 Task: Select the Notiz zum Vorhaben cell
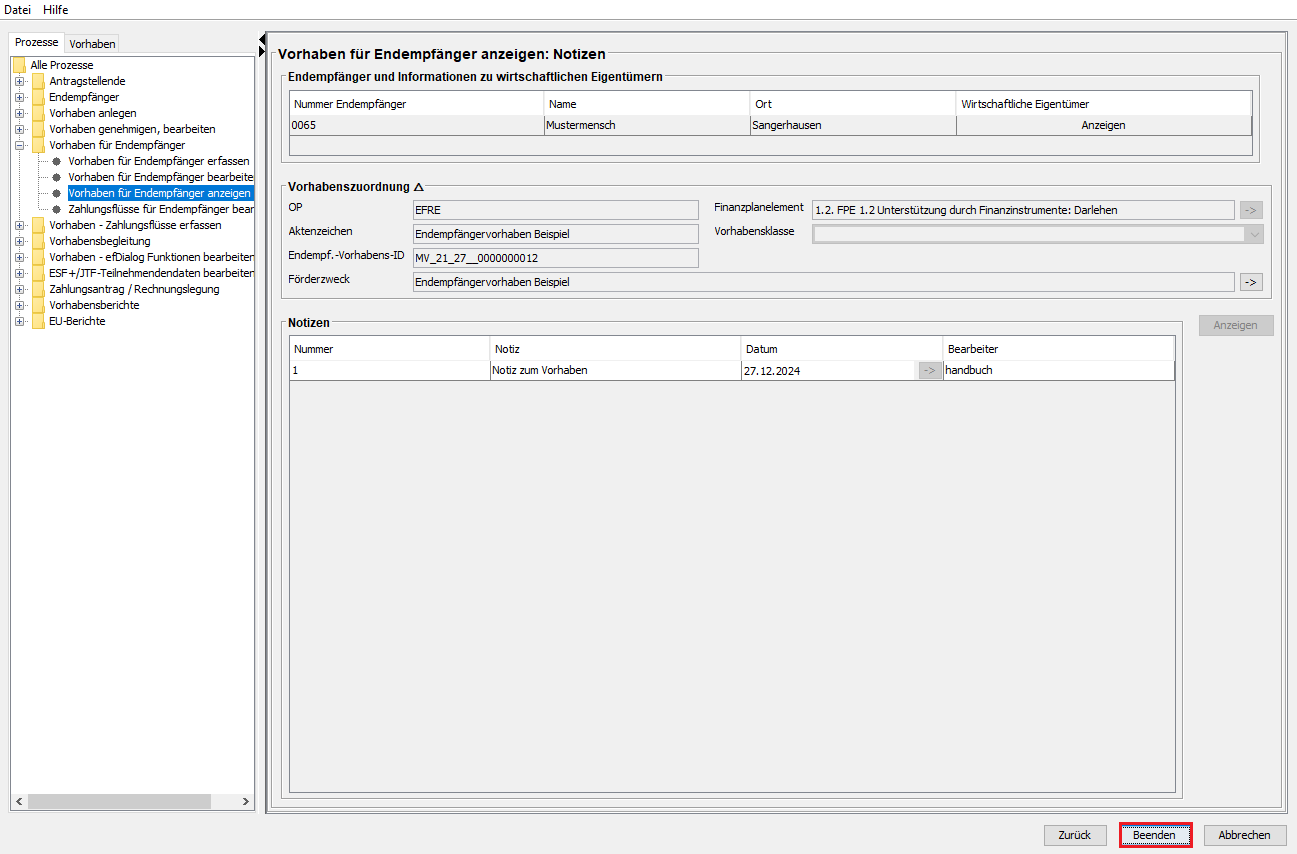click(x=615, y=370)
